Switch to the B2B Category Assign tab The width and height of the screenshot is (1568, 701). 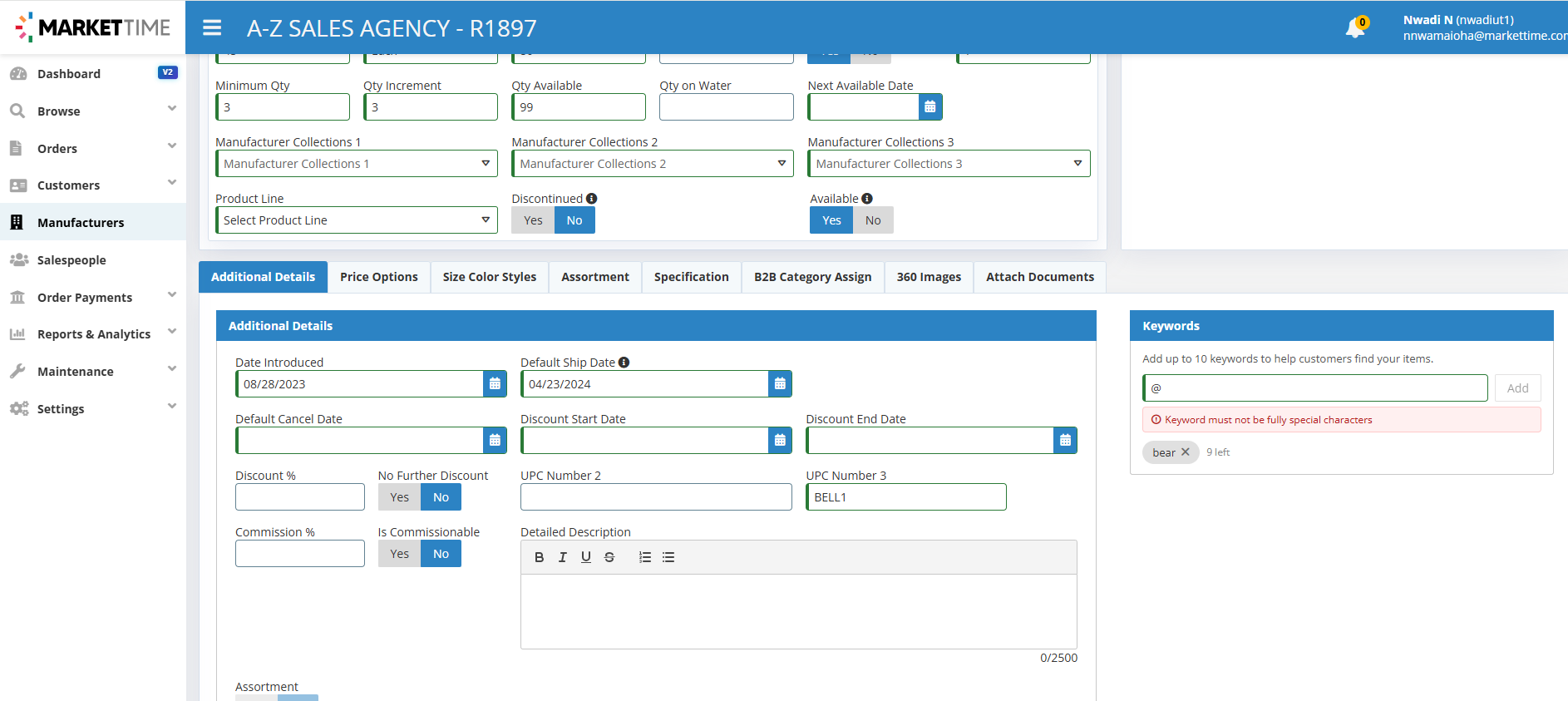click(x=813, y=277)
